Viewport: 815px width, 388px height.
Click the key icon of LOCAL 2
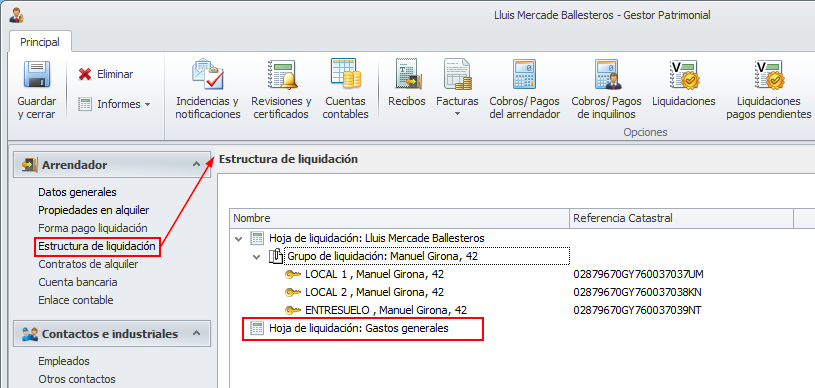click(x=293, y=292)
